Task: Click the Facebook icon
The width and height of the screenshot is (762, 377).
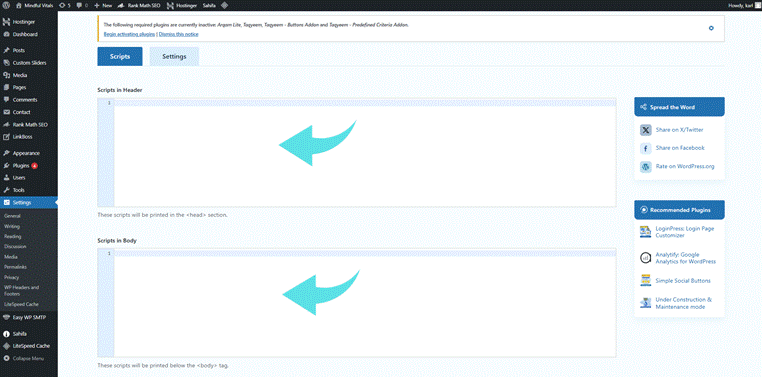Action: pyautogui.click(x=645, y=148)
